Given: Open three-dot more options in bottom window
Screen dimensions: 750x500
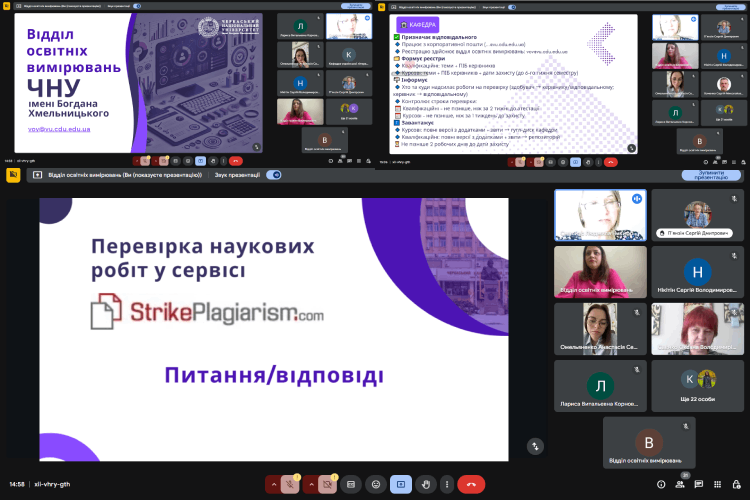Looking at the screenshot, I should pyautogui.click(x=447, y=485).
